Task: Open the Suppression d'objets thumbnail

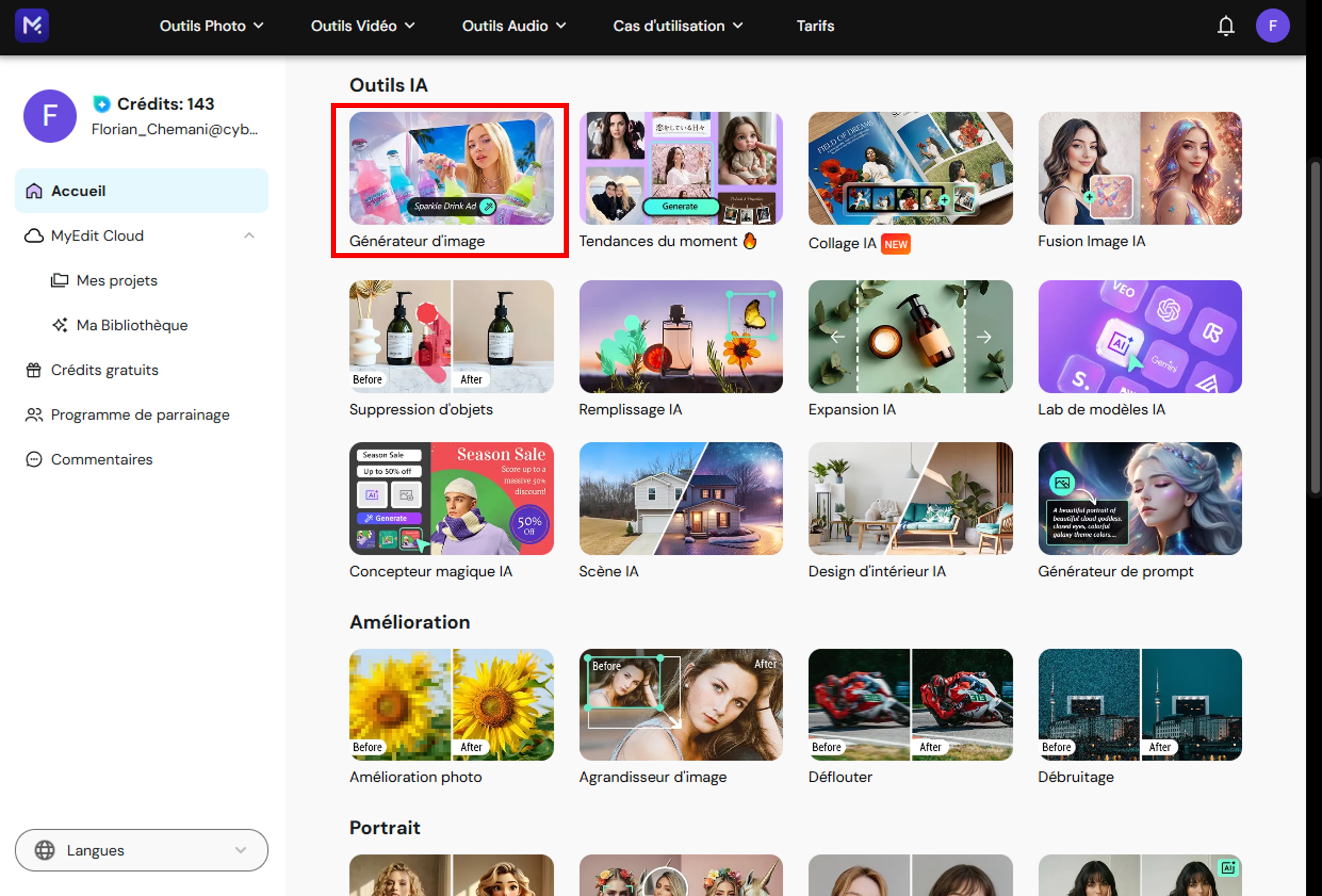Action: point(451,336)
